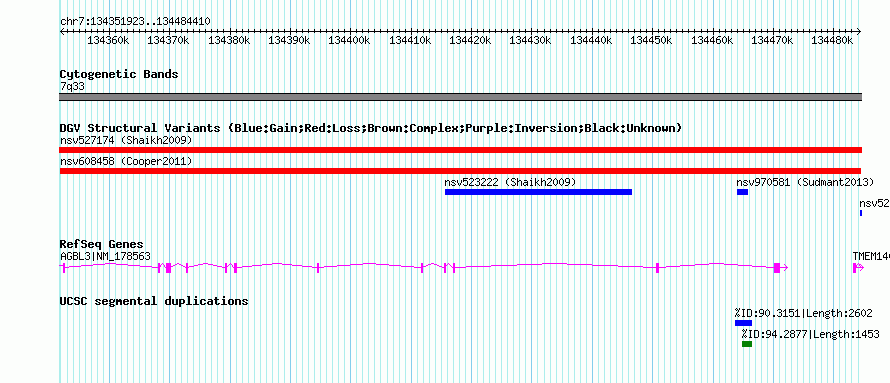This screenshot has width=890, height=383.
Task: Click the %ID:94.2877|Length:1453 label
Action: click(x=811, y=334)
